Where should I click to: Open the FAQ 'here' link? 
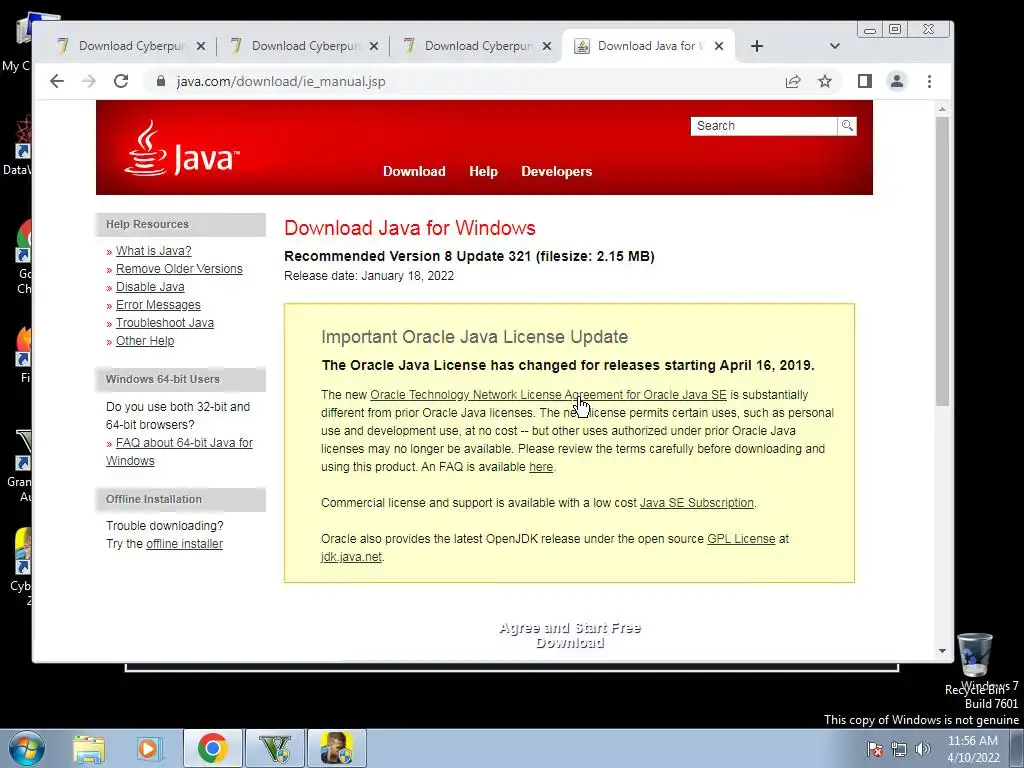[x=541, y=467]
